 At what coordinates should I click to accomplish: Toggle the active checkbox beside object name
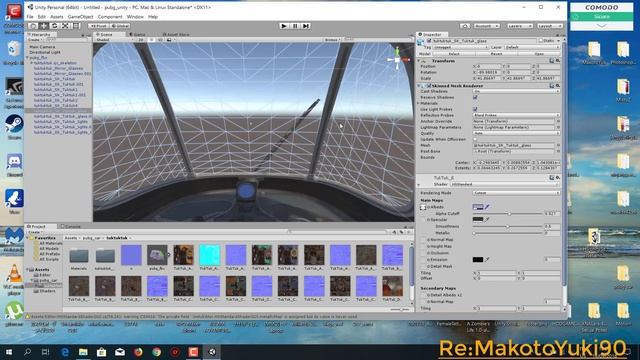coord(429,41)
